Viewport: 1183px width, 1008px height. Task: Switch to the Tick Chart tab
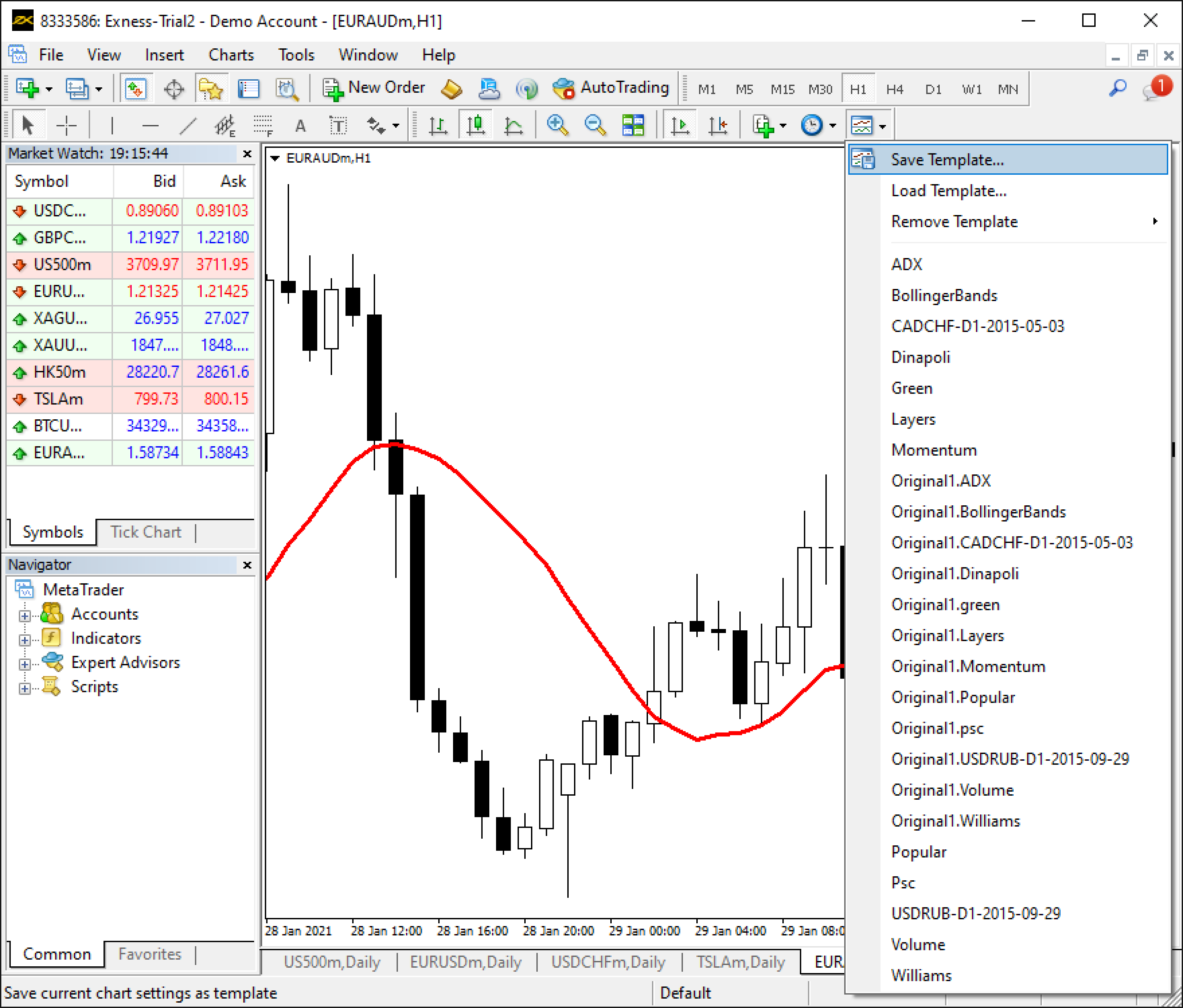146,532
